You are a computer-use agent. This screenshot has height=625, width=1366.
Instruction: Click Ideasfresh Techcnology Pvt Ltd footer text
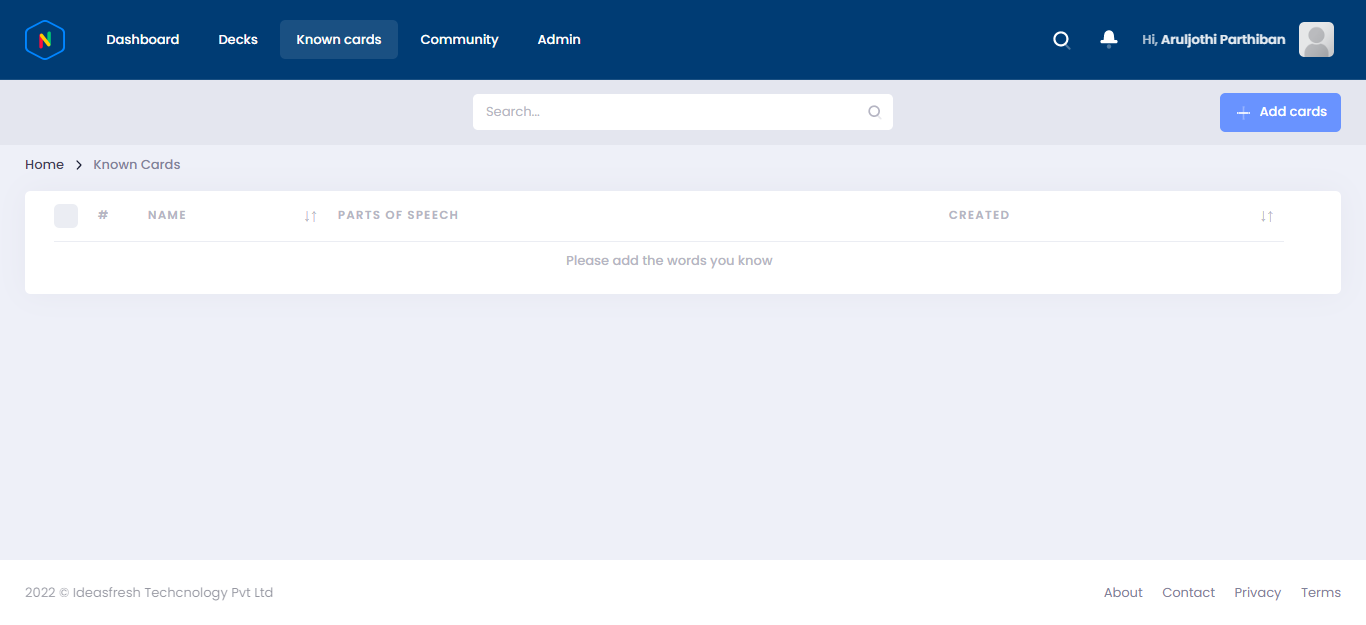(x=173, y=593)
